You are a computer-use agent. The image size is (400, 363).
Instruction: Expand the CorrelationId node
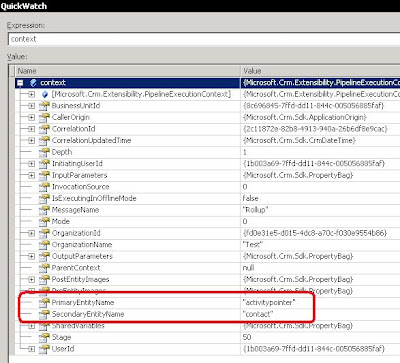coord(31,129)
